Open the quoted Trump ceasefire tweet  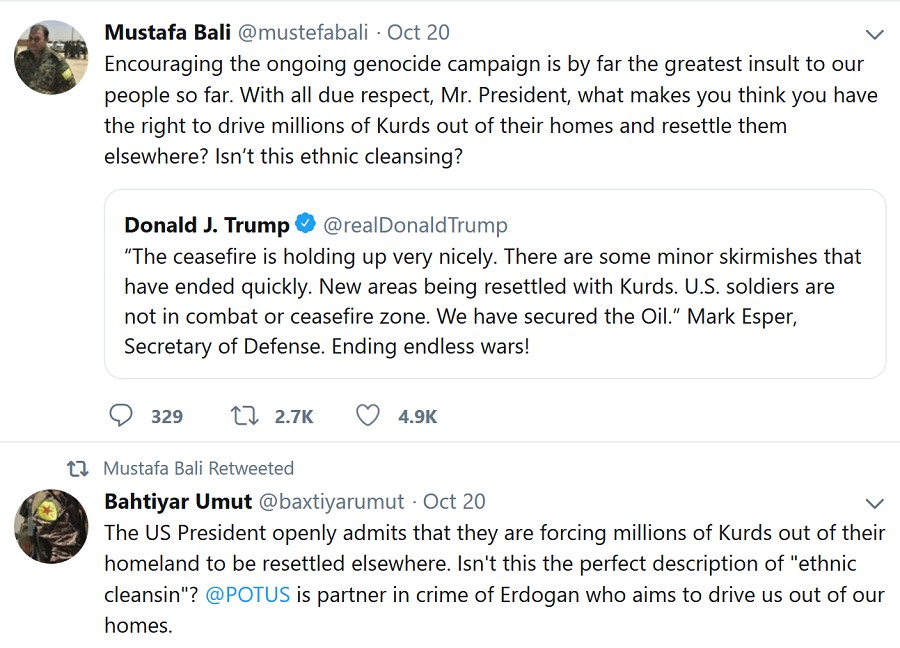pyautogui.click(x=494, y=301)
